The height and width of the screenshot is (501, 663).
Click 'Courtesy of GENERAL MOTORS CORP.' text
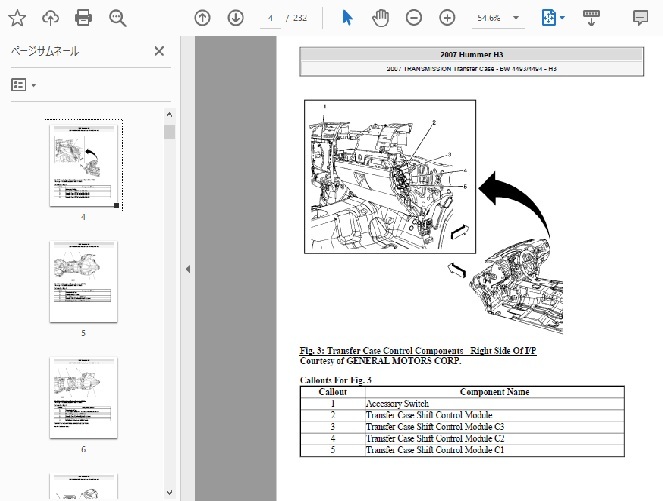pyautogui.click(x=380, y=361)
